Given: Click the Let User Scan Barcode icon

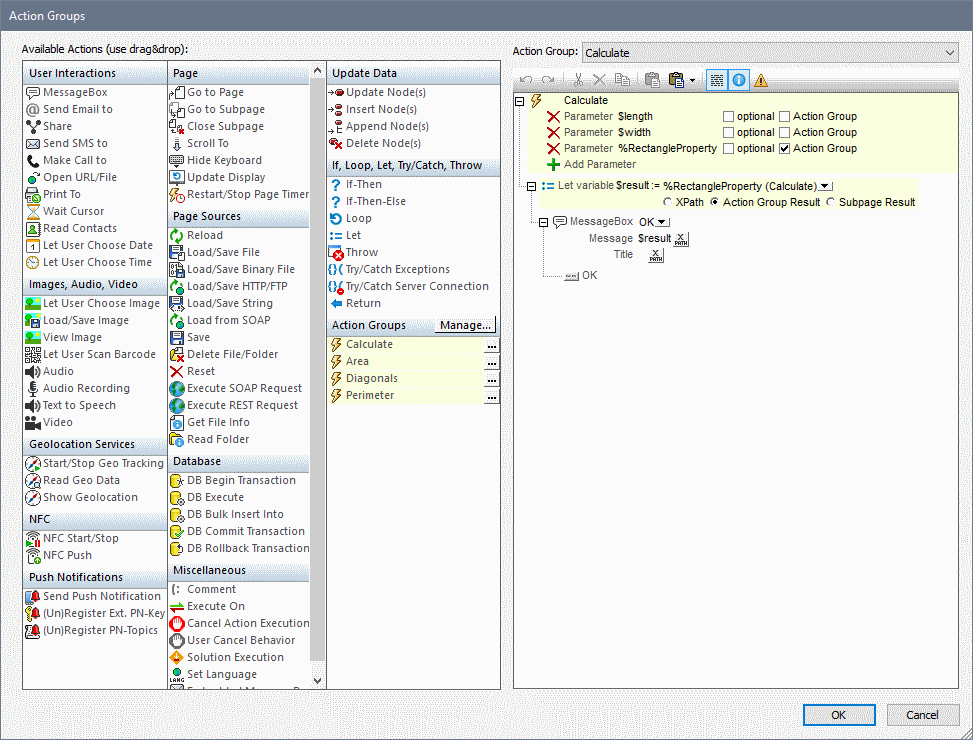Looking at the screenshot, I should (33, 354).
